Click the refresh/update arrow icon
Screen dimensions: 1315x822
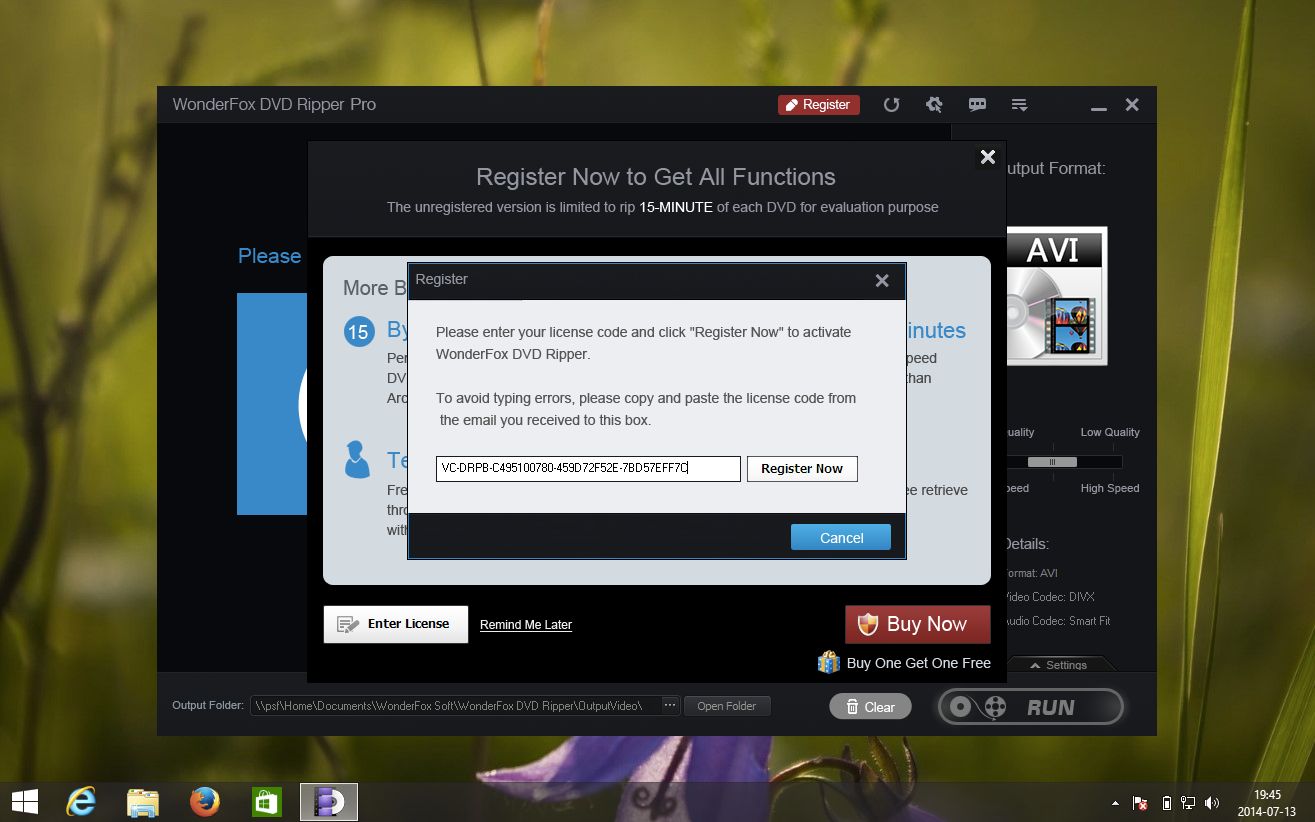(x=891, y=104)
